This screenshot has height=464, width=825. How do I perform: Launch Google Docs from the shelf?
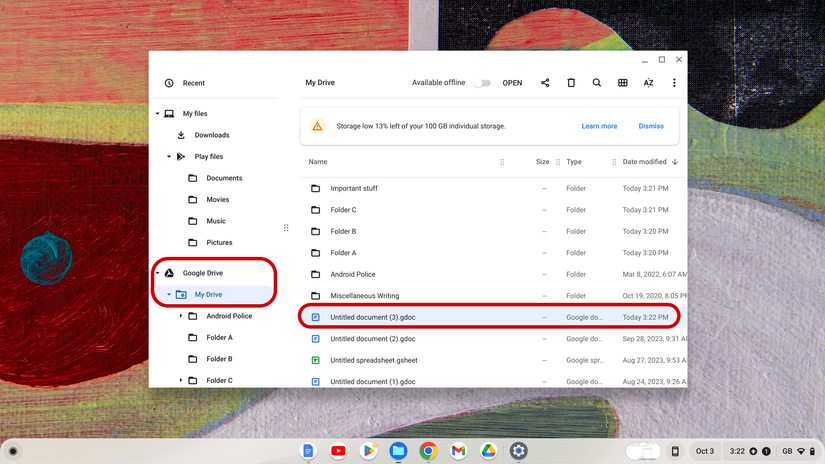(308, 451)
